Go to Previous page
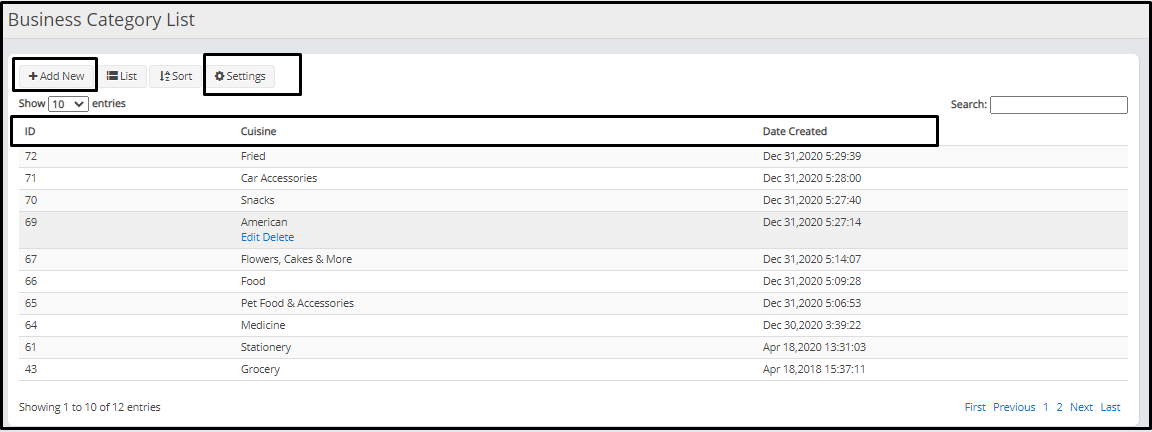Screen dimensions: 1152x432 tap(1014, 407)
